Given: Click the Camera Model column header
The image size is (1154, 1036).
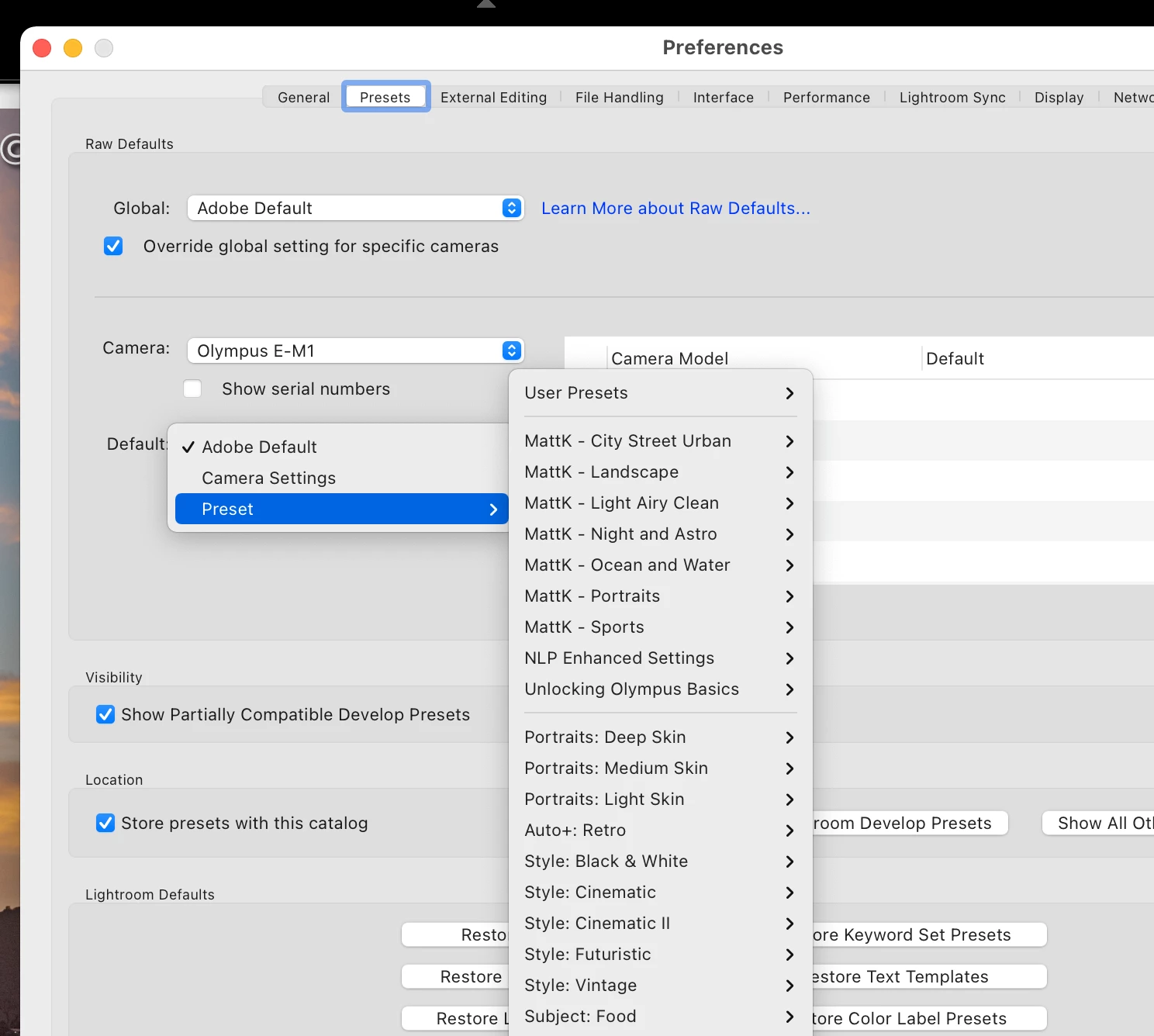Looking at the screenshot, I should (x=764, y=358).
